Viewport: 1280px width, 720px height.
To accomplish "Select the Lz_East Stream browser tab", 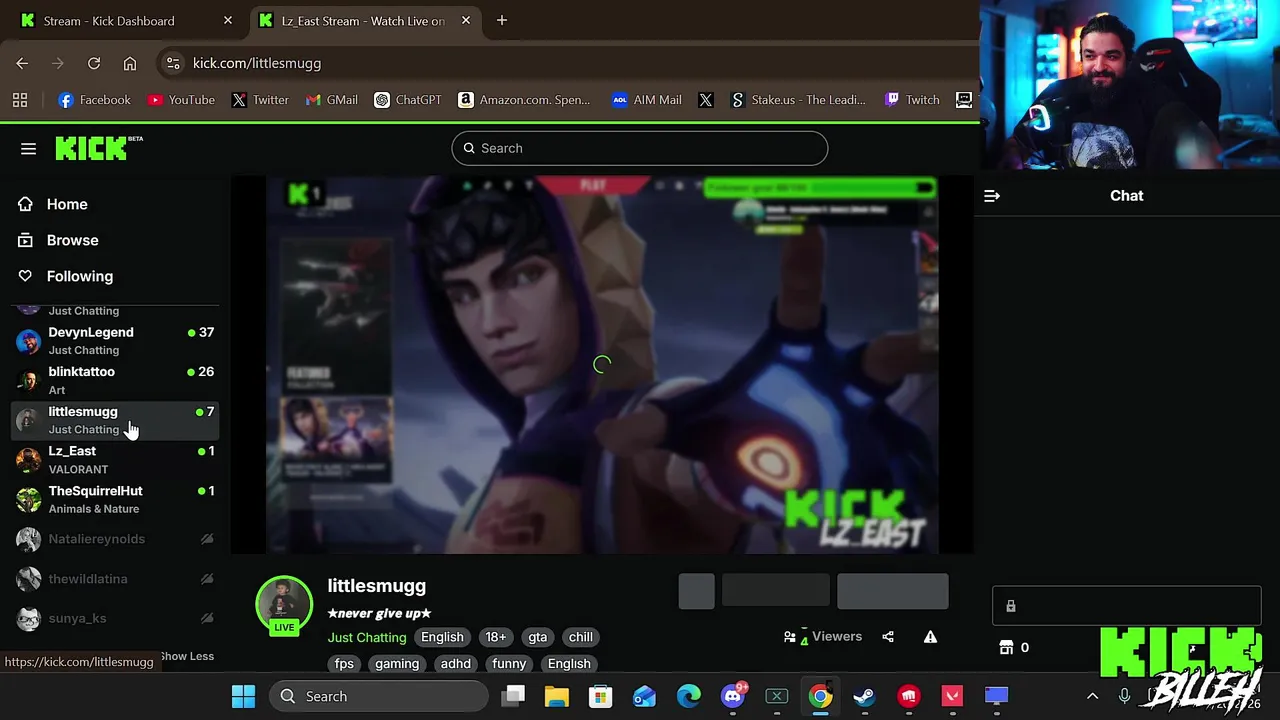I will pos(363,21).
